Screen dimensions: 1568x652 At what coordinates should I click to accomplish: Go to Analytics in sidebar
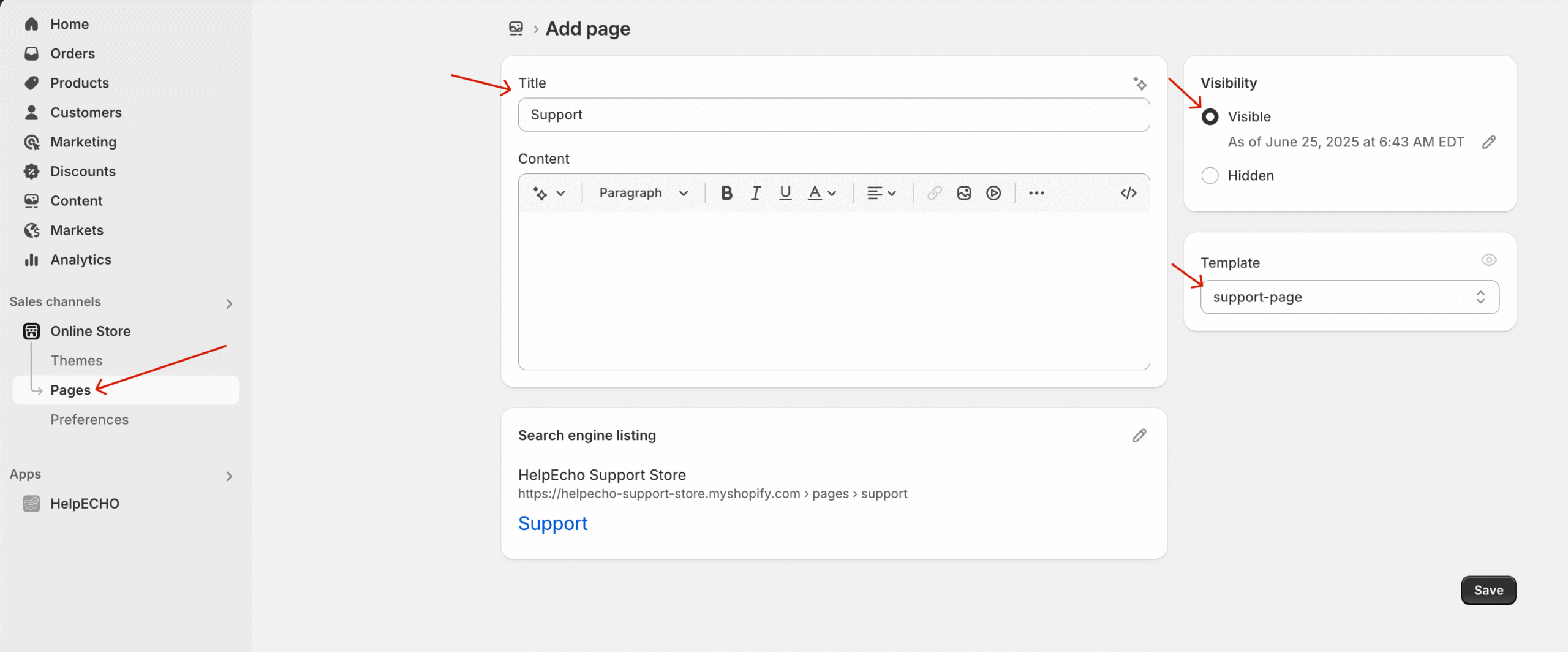tap(81, 260)
